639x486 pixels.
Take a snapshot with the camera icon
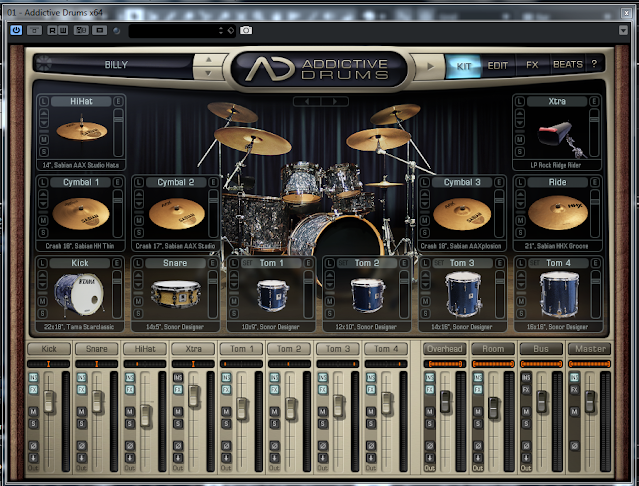(246, 30)
